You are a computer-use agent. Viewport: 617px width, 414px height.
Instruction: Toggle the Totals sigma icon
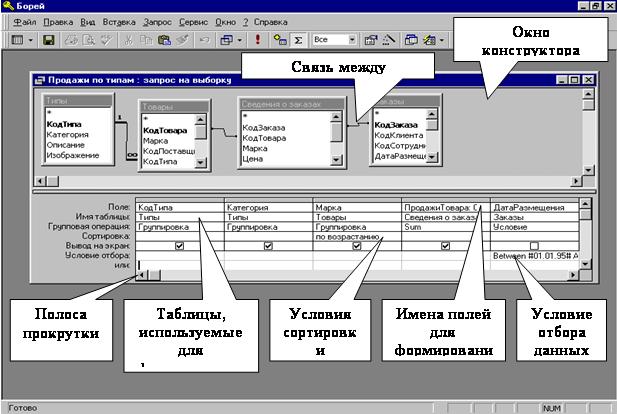click(300, 41)
